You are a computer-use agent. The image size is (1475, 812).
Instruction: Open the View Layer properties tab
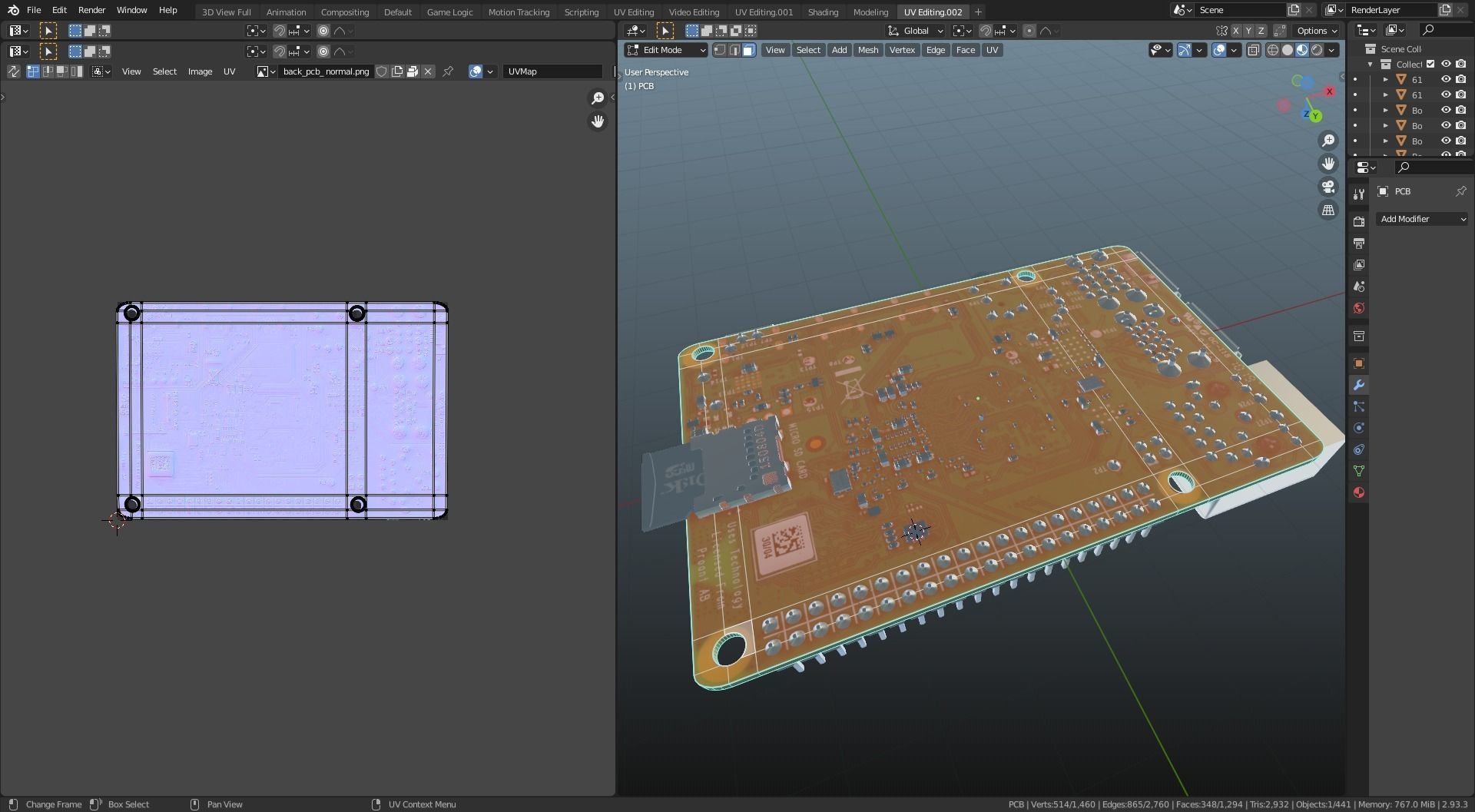[1359, 264]
